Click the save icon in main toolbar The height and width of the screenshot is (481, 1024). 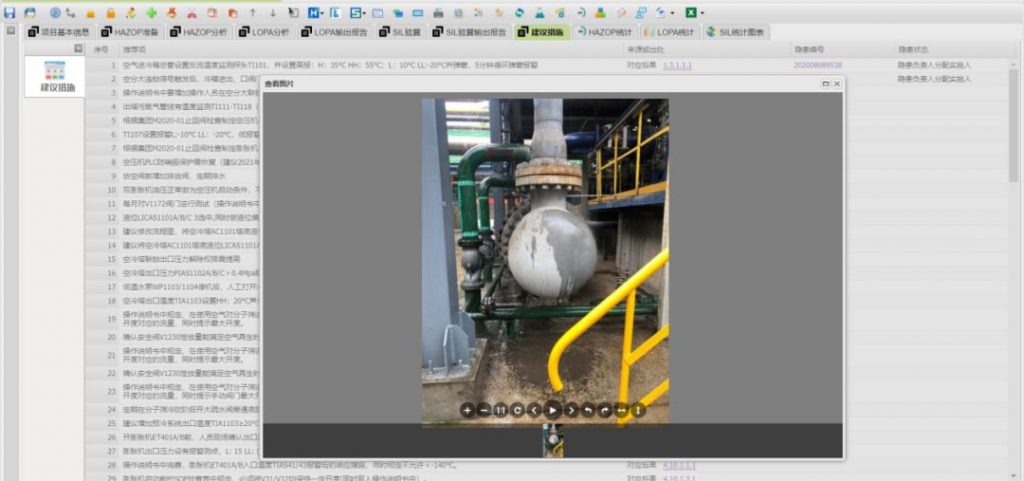(10, 13)
